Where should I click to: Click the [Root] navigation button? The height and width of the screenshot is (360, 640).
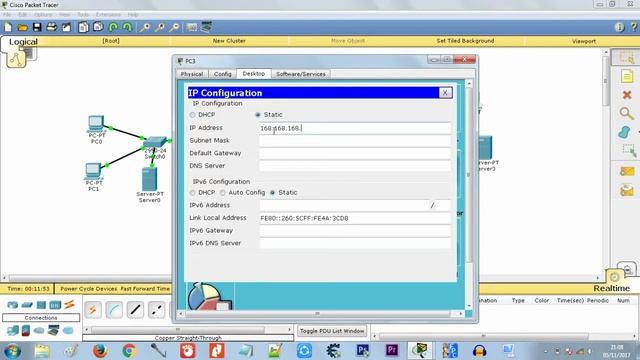(x=111, y=41)
